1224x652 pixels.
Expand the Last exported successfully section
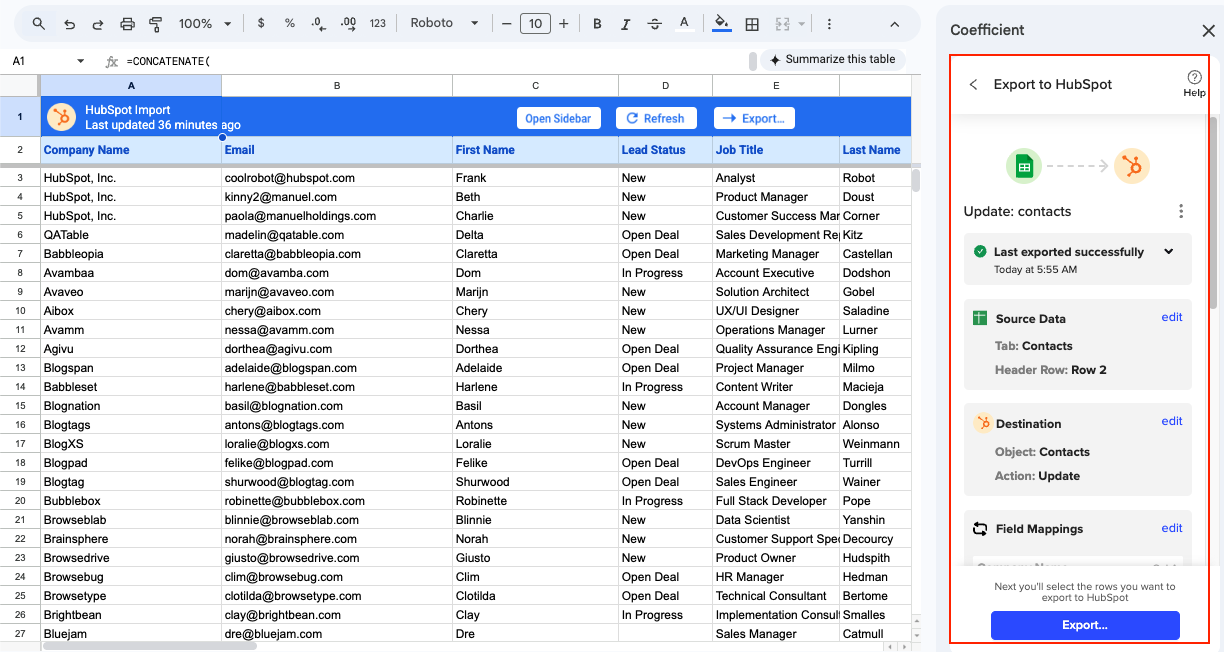coord(1169,252)
